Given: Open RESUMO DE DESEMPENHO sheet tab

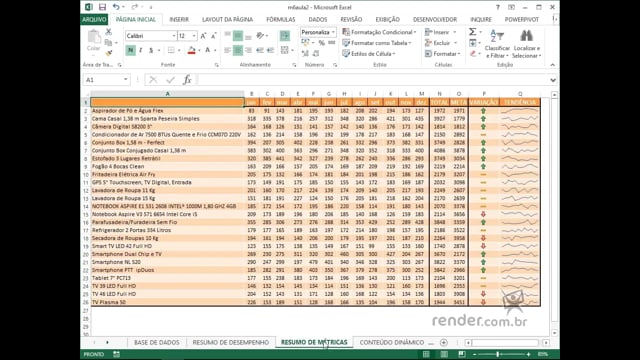Looking at the screenshot, I should [x=231, y=342].
